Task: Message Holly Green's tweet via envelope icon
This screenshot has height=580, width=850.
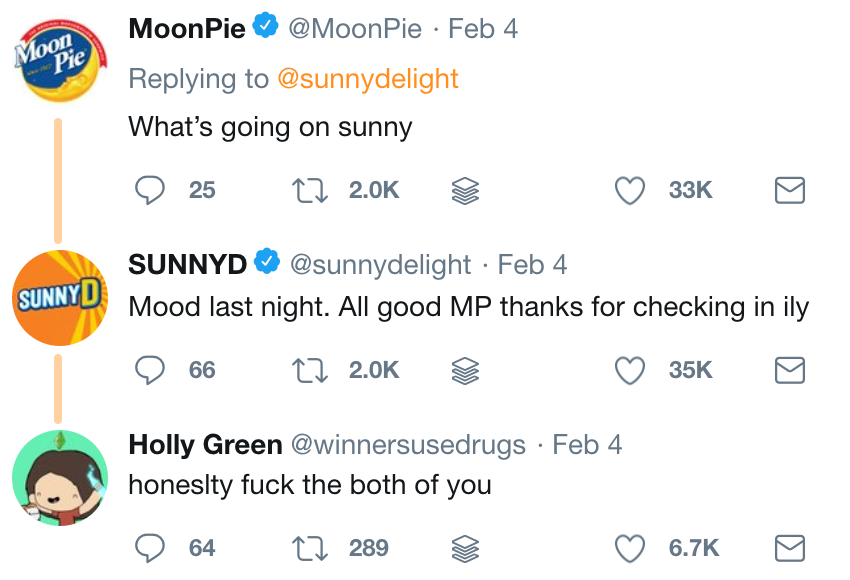Action: coord(790,548)
